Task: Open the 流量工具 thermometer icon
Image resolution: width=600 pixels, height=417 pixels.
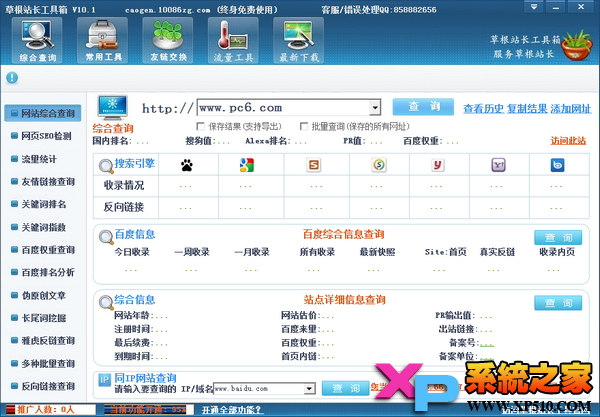Action: click(233, 41)
